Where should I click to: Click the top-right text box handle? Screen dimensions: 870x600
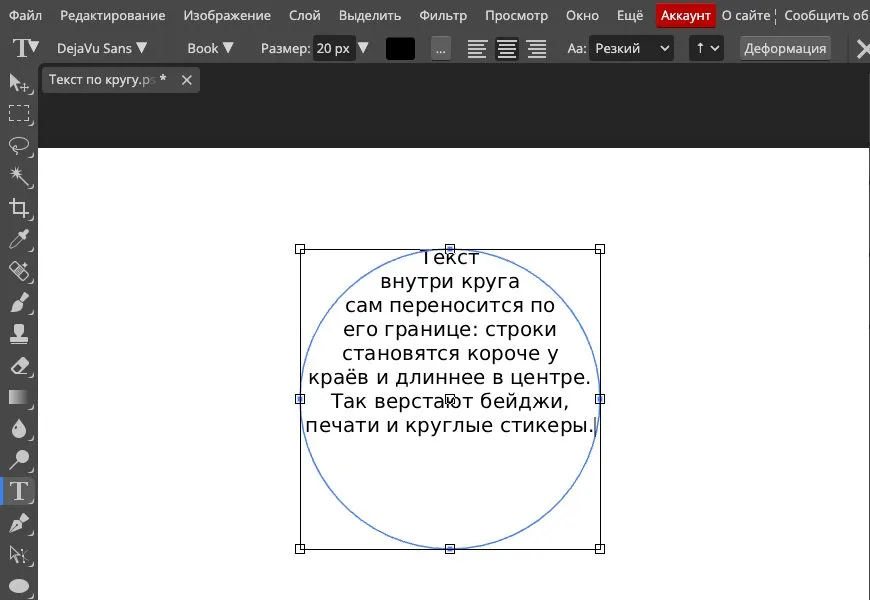click(x=600, y=249)
